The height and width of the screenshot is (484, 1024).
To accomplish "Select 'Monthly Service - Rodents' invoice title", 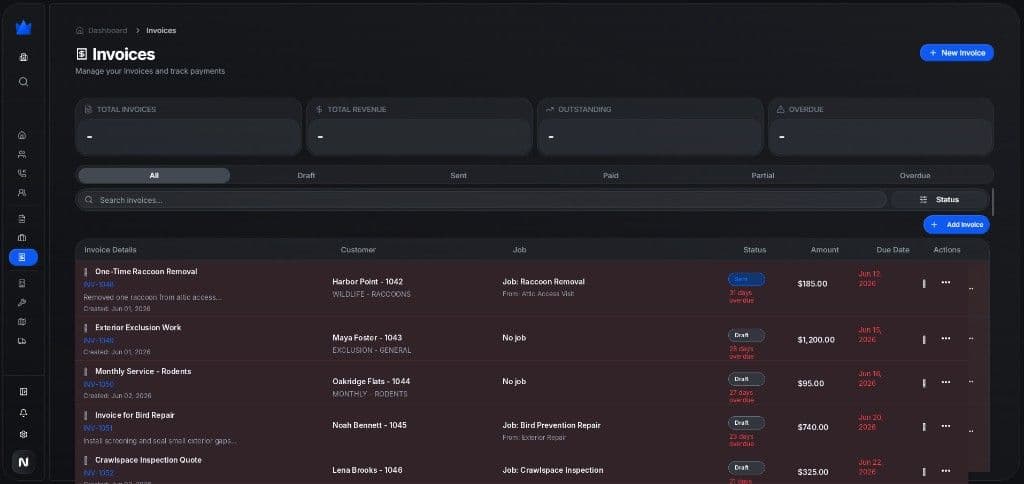I will click(x=143, y=372).
